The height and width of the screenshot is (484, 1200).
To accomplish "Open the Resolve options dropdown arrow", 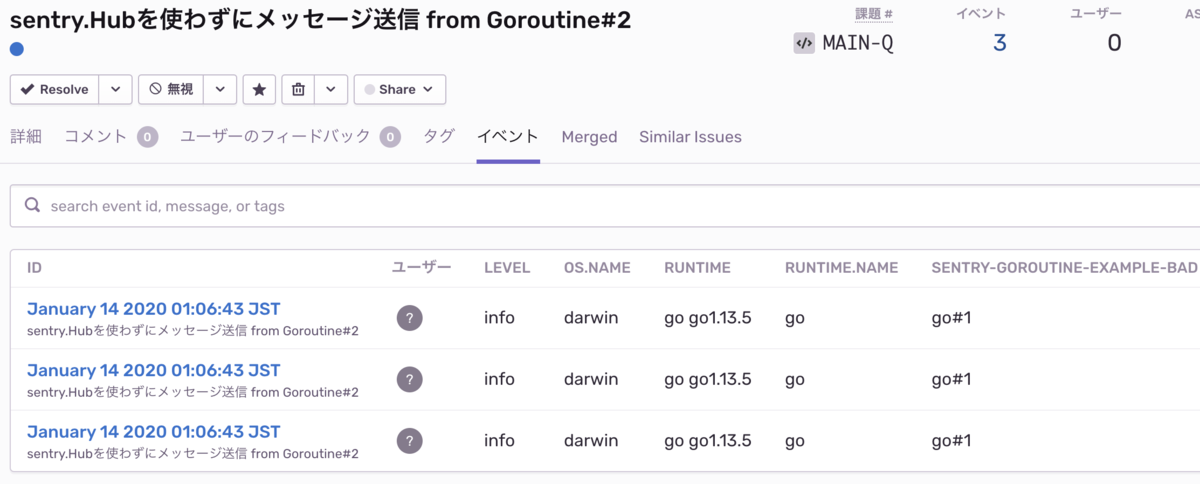I will coord(115,89).
